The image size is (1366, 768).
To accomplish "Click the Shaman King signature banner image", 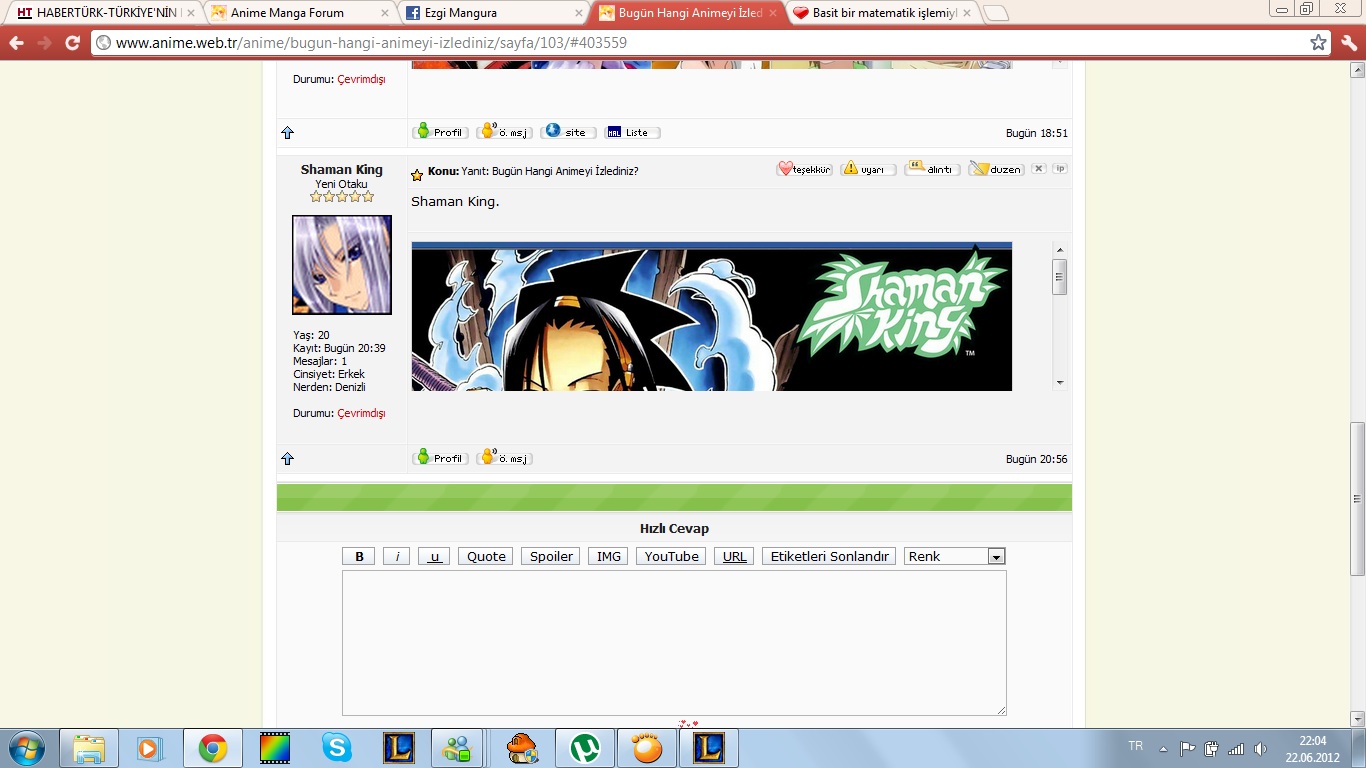I will [711, 316].
